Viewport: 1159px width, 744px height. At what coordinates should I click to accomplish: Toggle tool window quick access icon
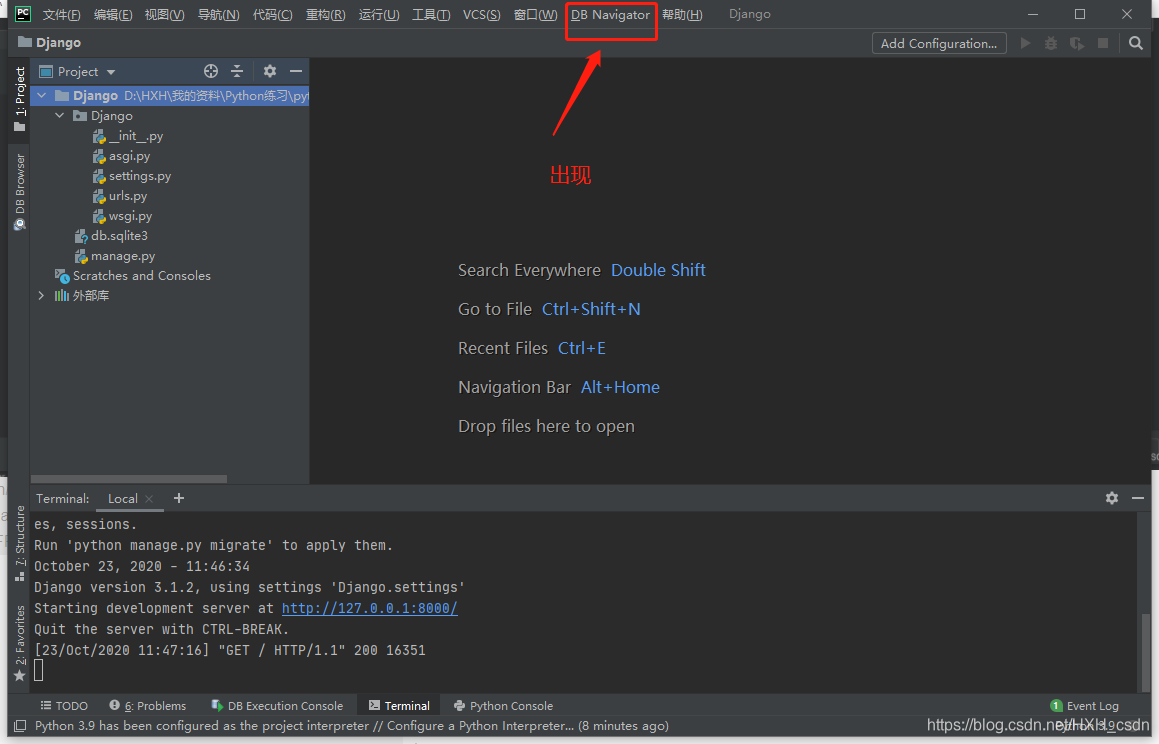(20, 726)
